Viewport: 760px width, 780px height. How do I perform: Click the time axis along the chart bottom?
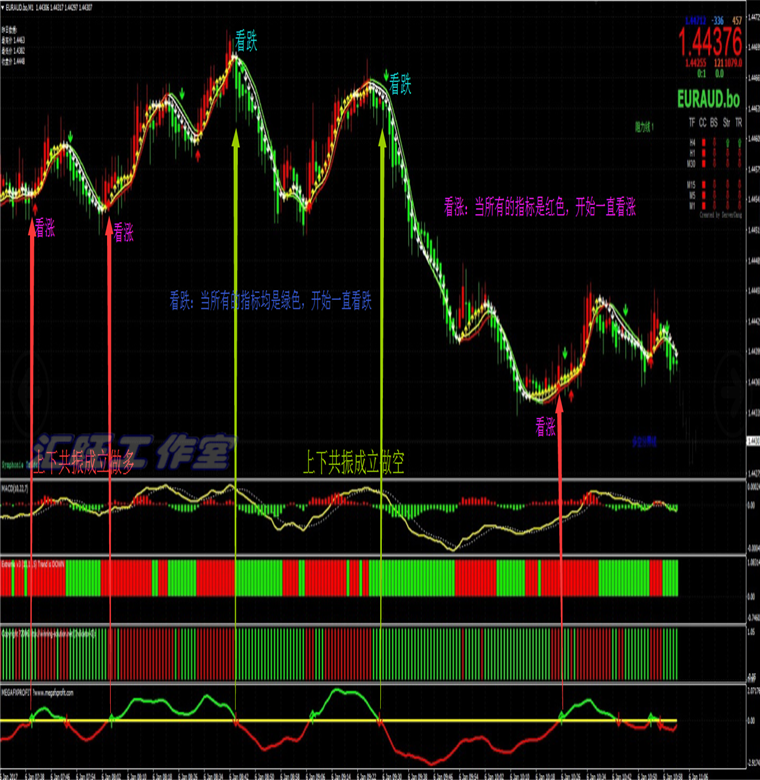(373, 775)
